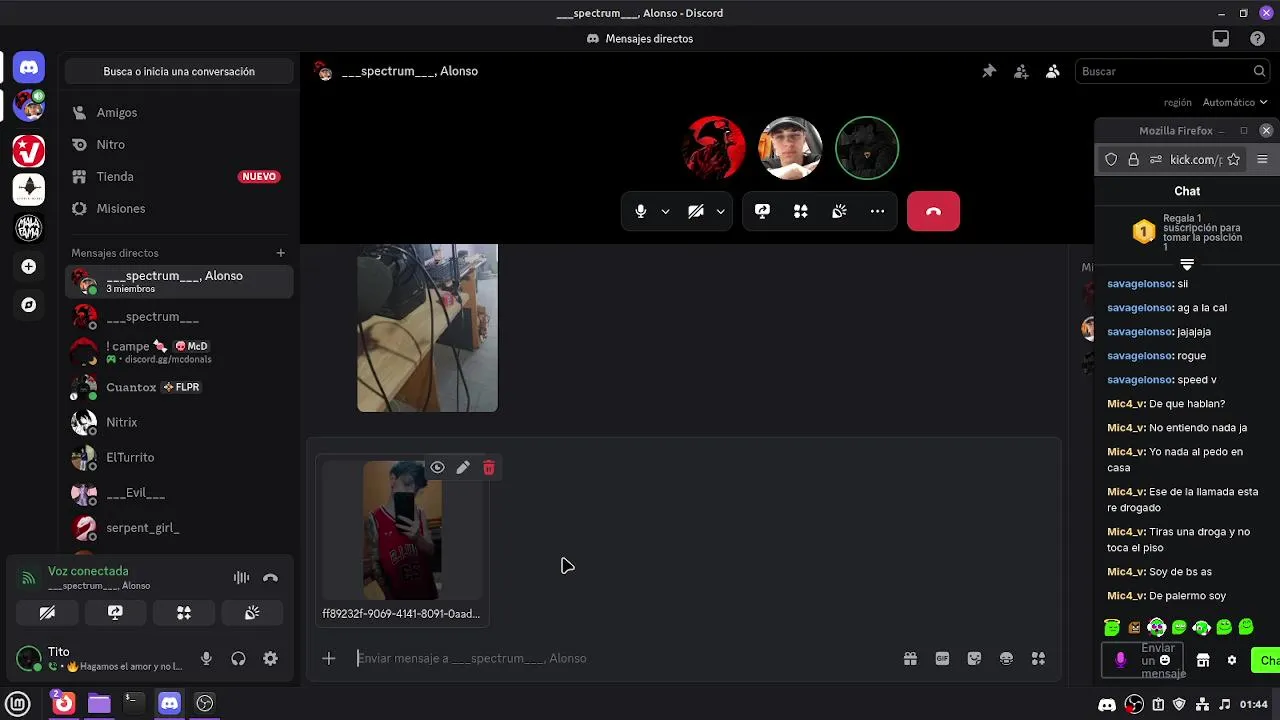The height and width of the screenshot is (720, 1280).
Task: Toggle spoiler eye on the attachment
Action: click(x=437, y=468)
